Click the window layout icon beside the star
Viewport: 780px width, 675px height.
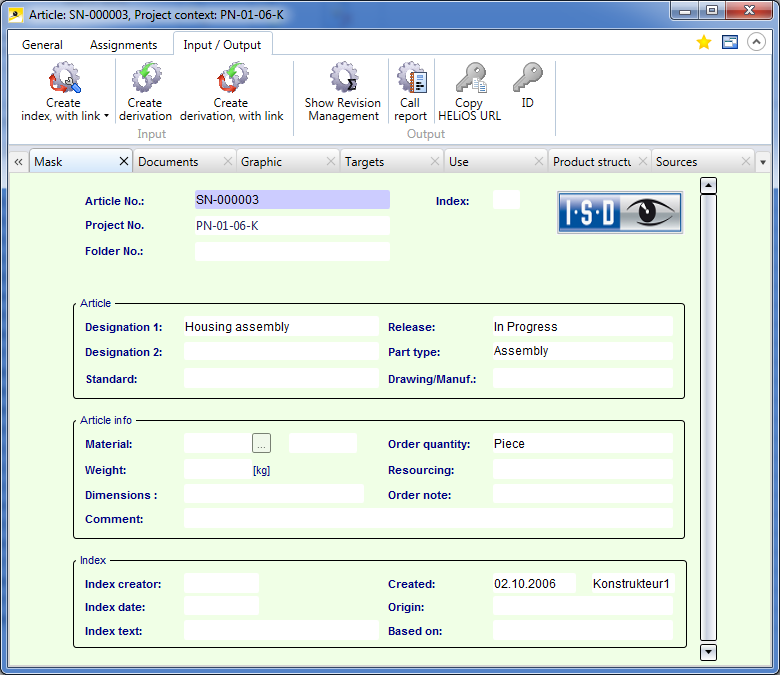point(730,43)
